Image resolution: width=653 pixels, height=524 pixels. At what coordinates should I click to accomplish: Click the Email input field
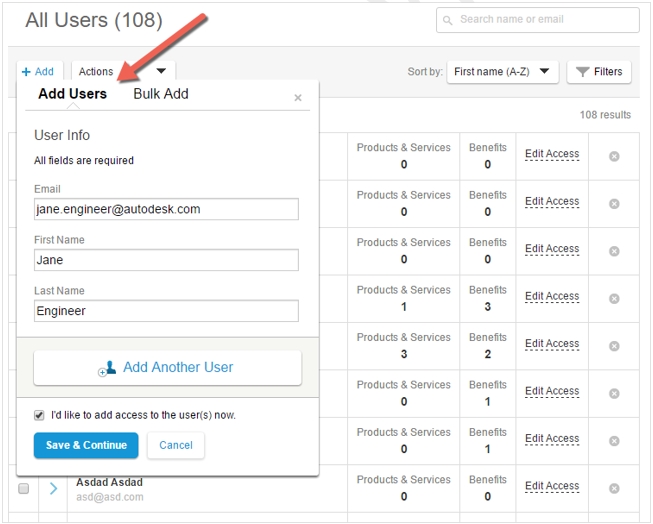click(166, 209)
